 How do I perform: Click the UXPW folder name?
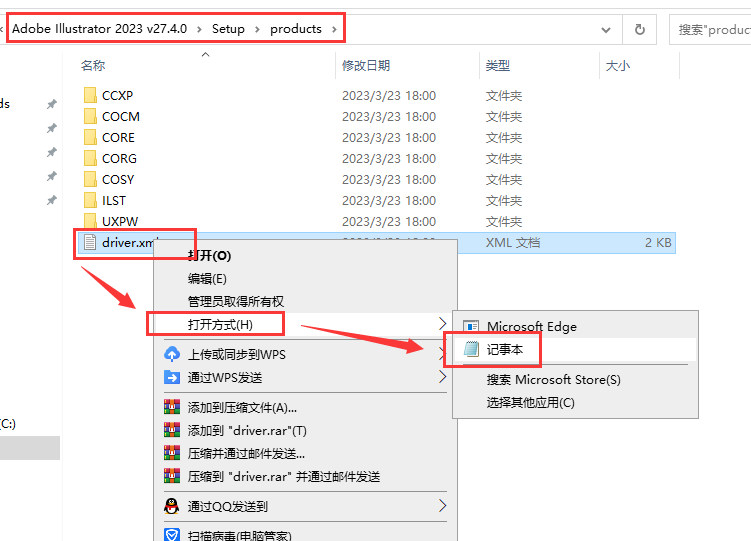point(120,221)
